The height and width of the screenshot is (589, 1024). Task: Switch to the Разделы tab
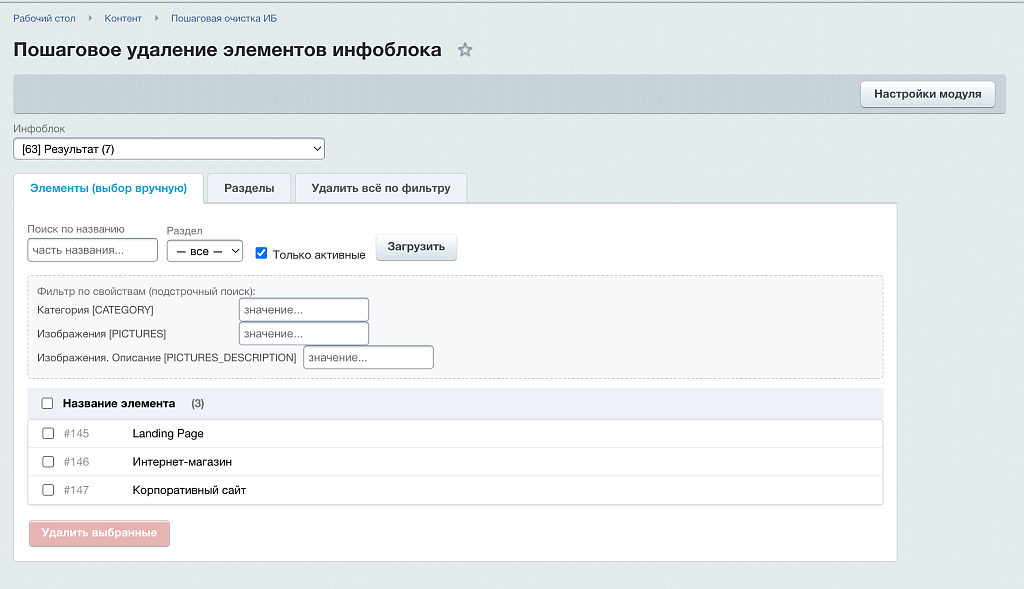click(x=249, y=188)
